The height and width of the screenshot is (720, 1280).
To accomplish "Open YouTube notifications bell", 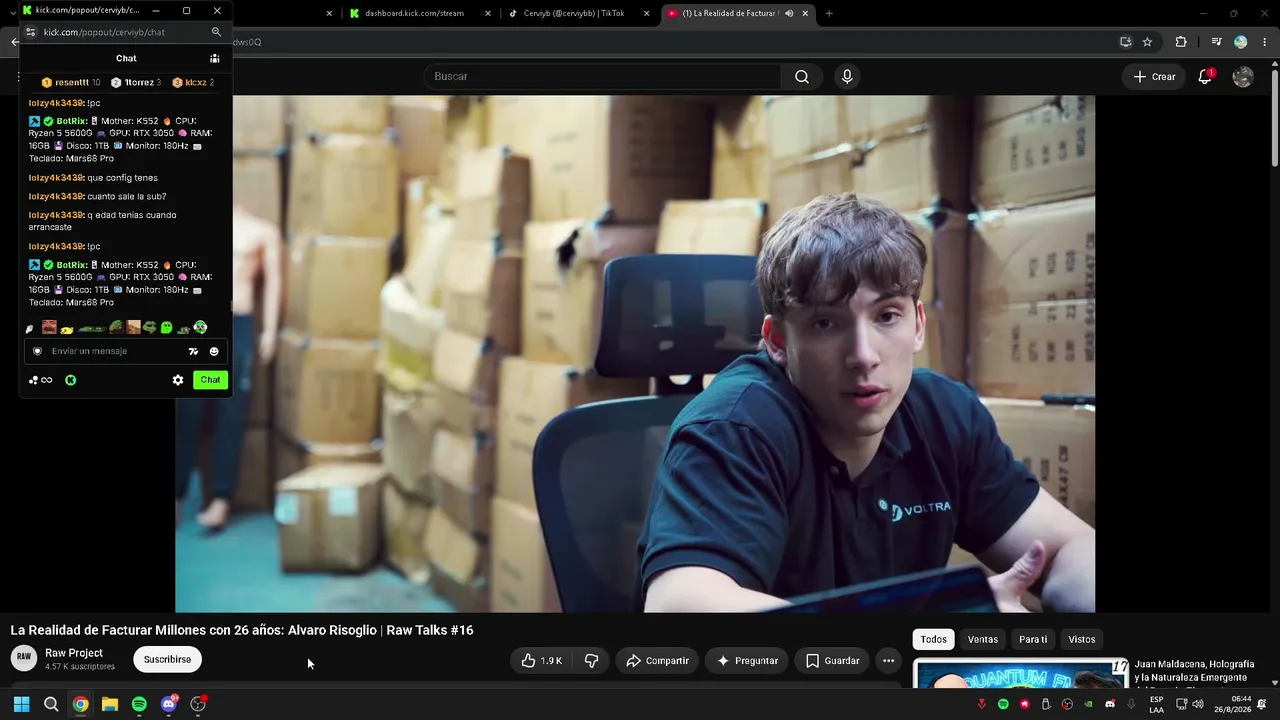I will 1205,77.
